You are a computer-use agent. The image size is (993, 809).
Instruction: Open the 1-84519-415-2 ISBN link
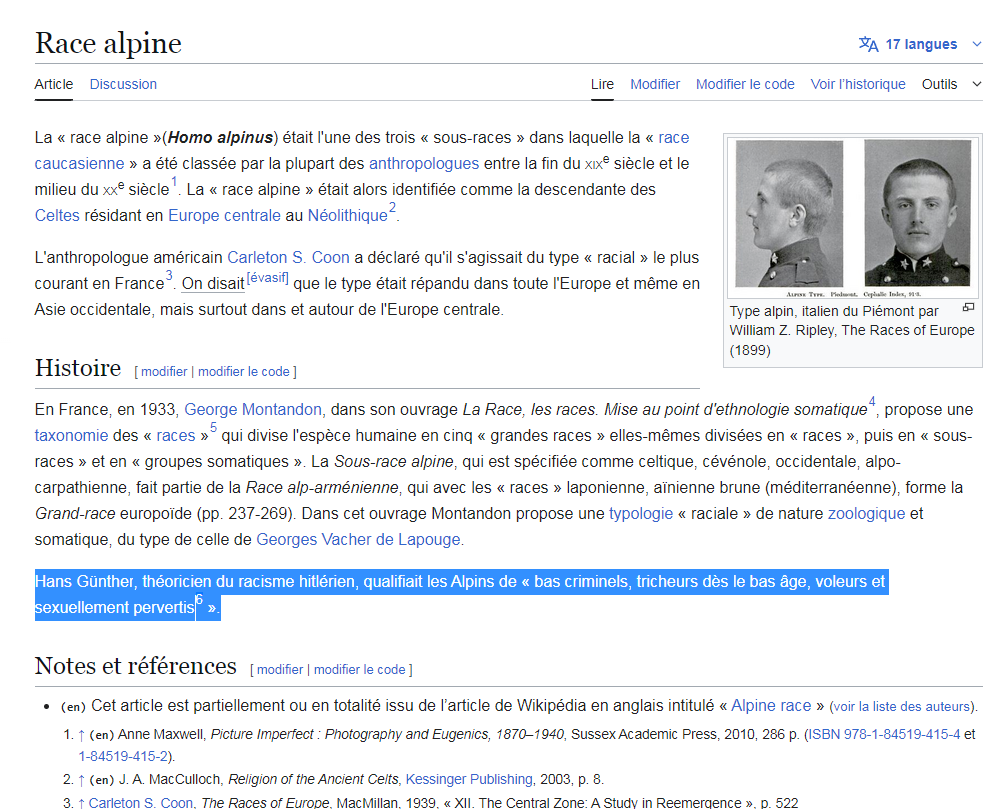click(123, 756)
